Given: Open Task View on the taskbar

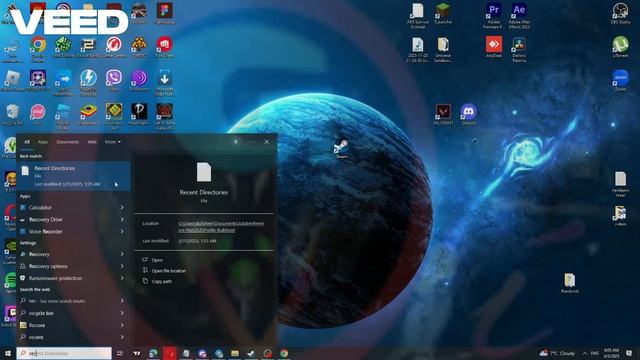Looking at the screenshot, I should pos(120,353).
